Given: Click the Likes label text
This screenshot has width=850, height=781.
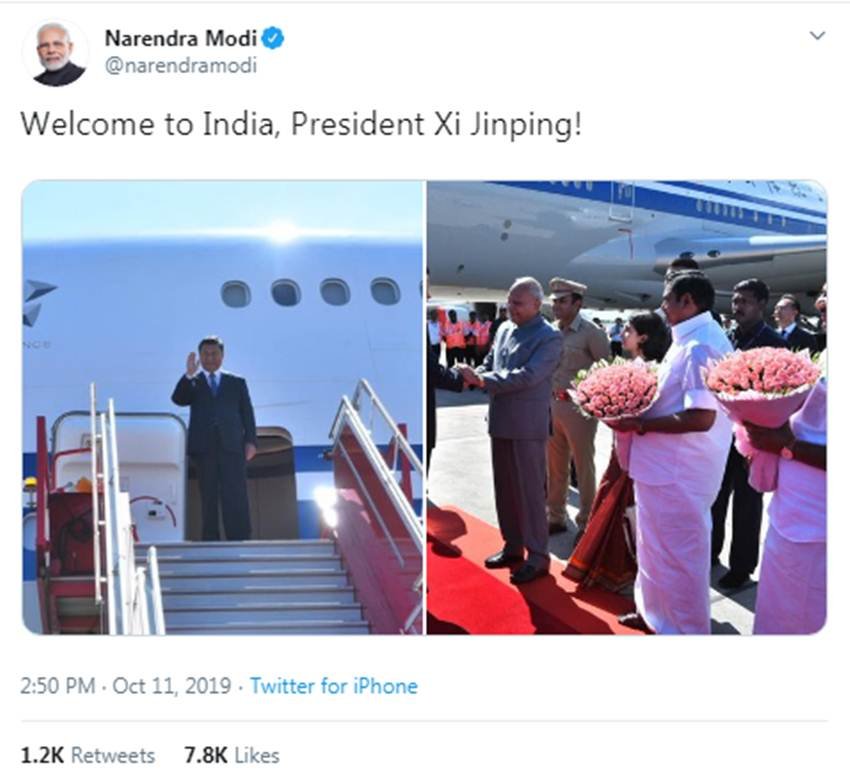Looking at the screenshot, I should 257,756.
